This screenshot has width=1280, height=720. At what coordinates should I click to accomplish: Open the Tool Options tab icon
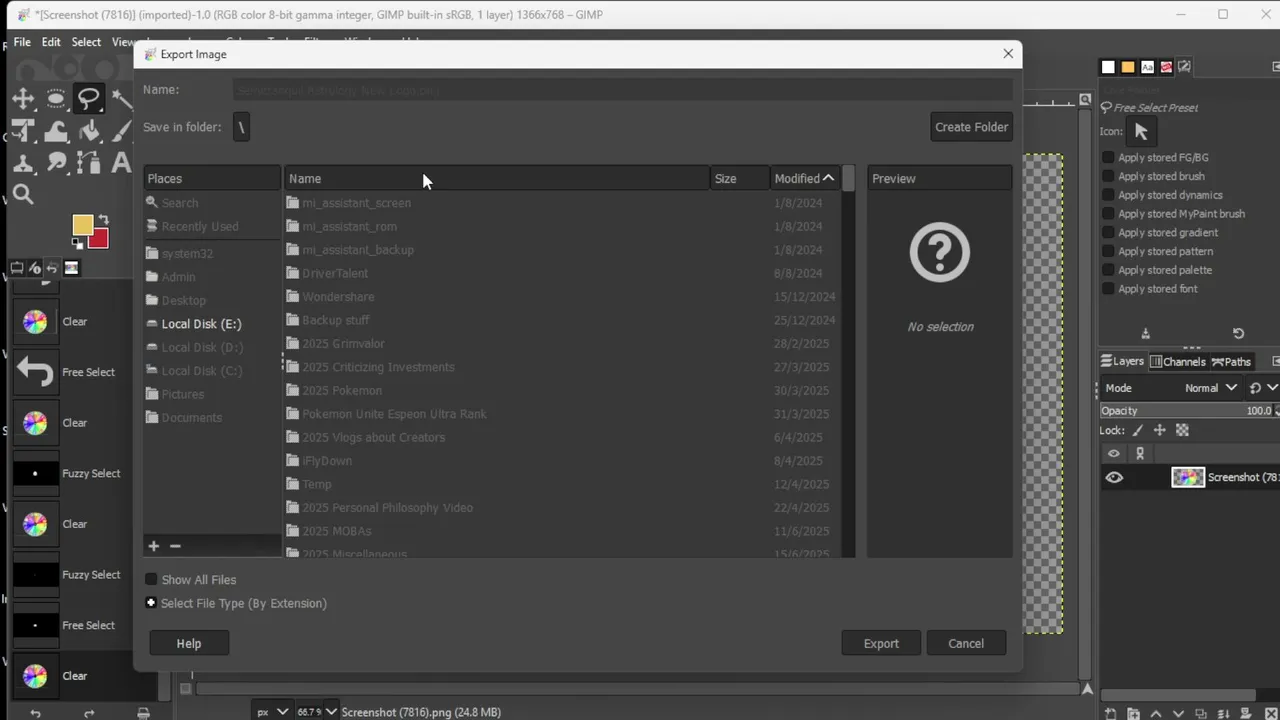click(17, 268)
